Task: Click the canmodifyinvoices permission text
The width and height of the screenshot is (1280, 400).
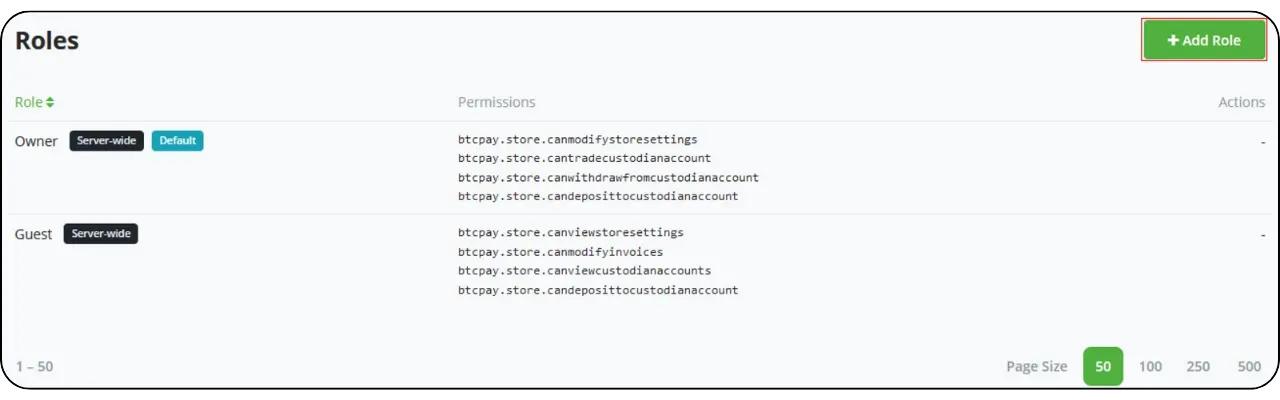Action: coord(560,251)
